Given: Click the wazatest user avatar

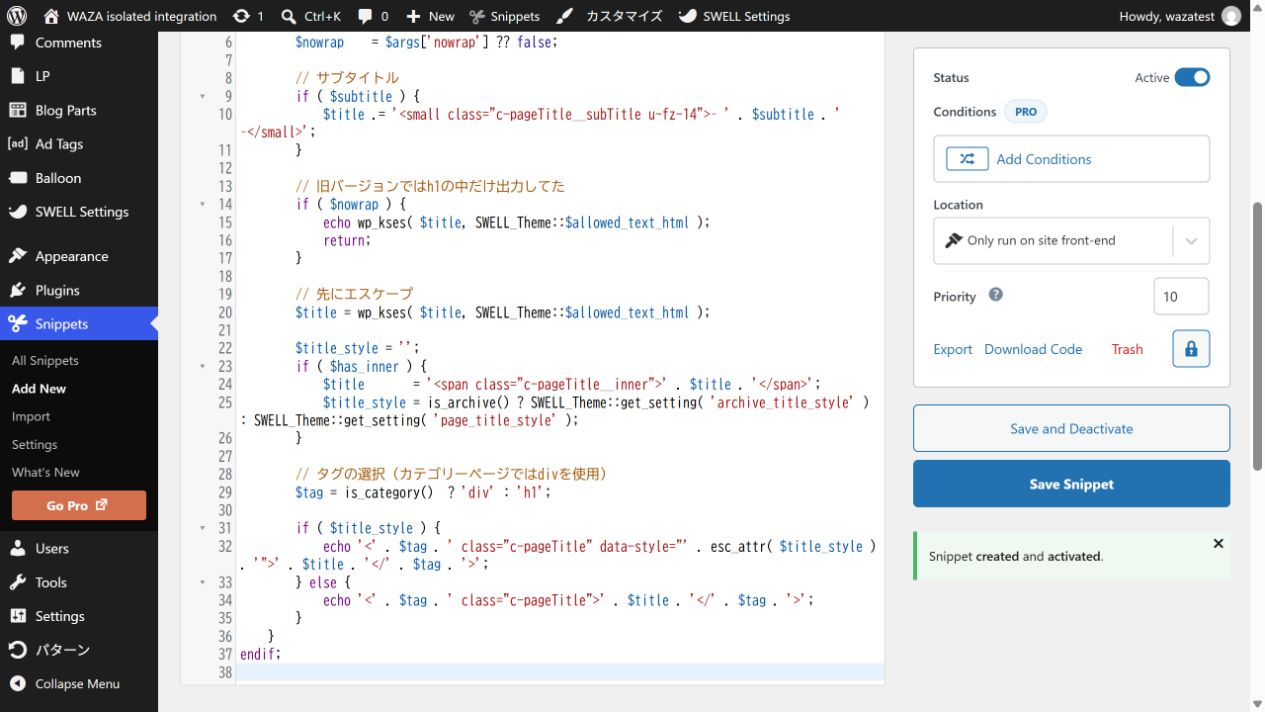Looking at the screenshot, I should pos(1232,16).
